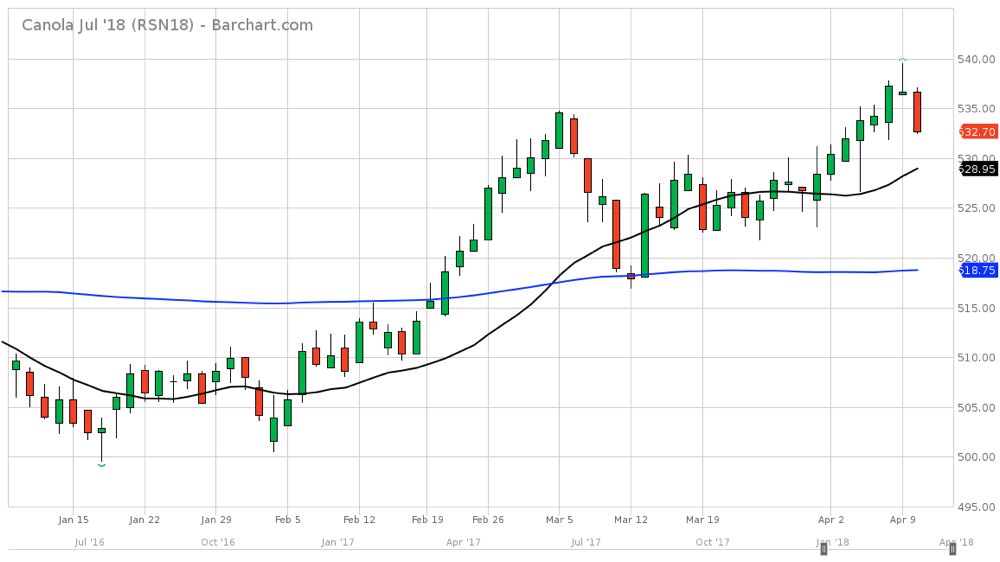Click the 505.00 price axis label
The width and height of the screenshot is (1000, 562).
pos(976,407)
